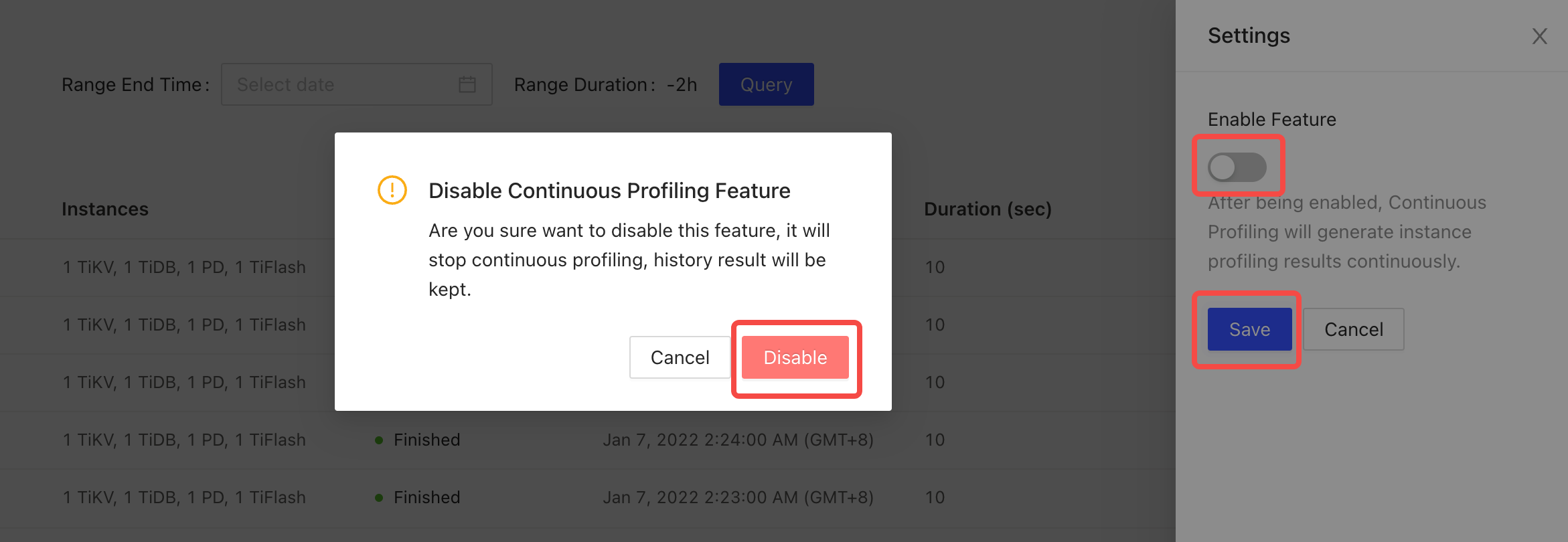Click the calendar icon in the date field

[467, 84]
